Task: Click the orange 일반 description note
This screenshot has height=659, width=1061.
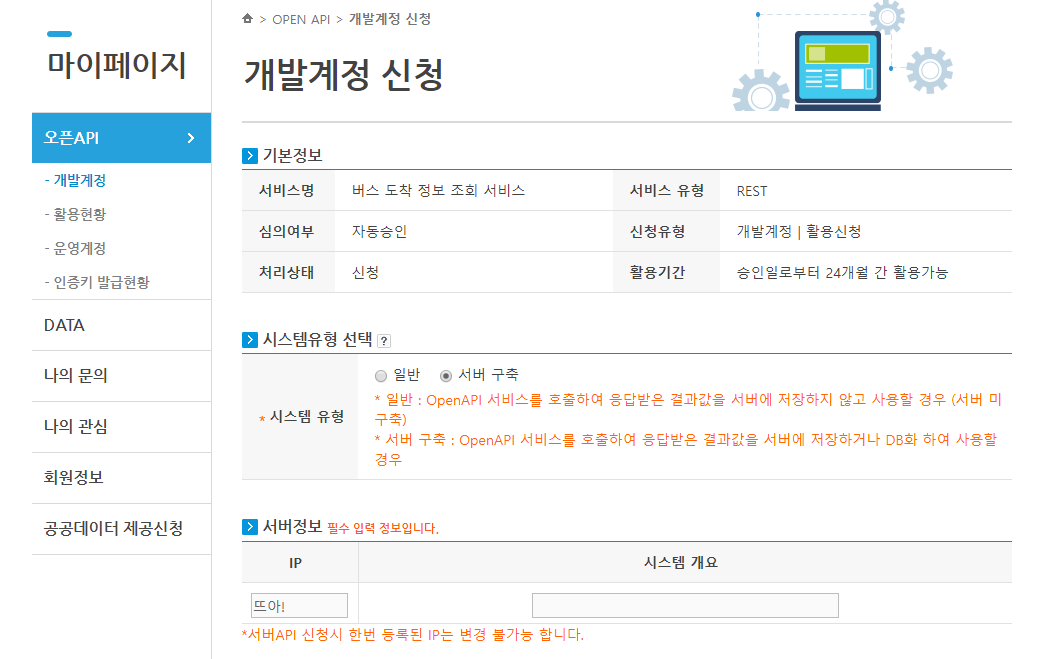Action: pos(687,409)
